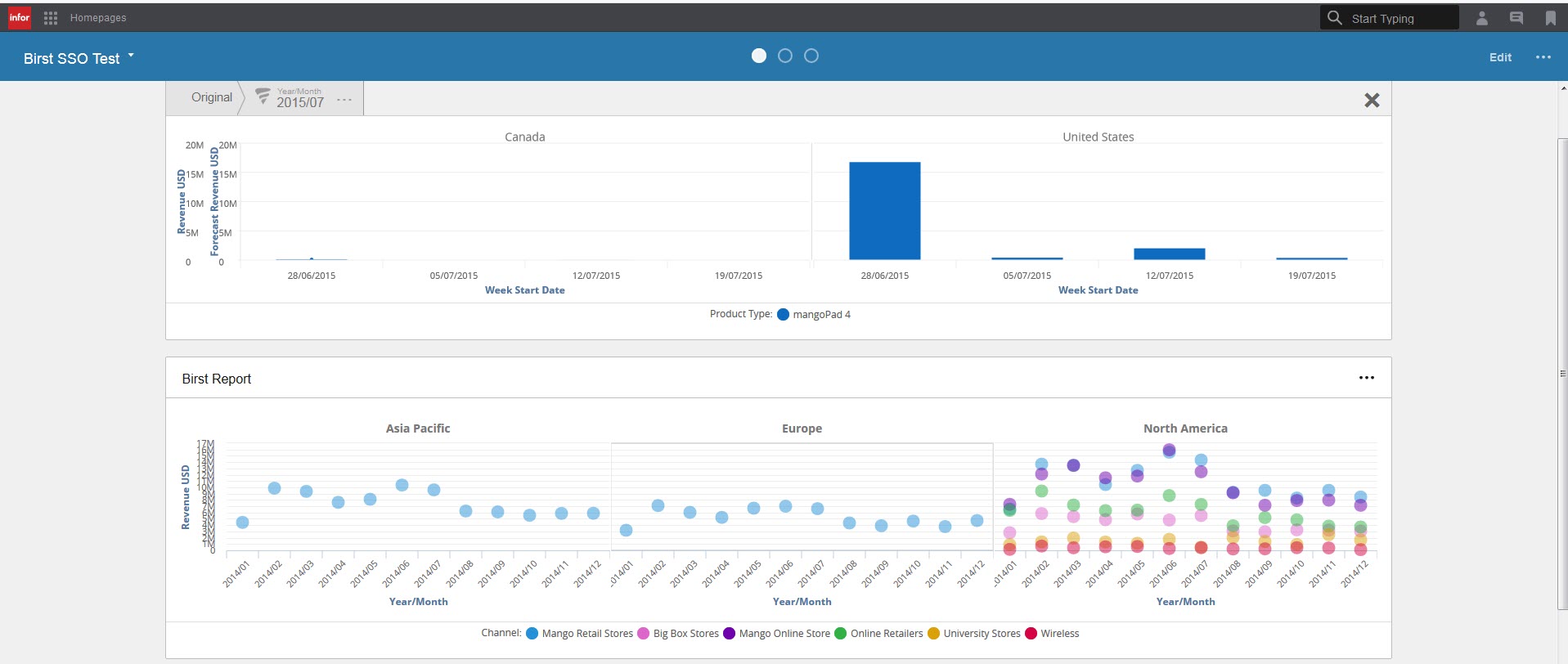1568x664 pixels.
Task: Open the page more options ellipsis
Action: [x=1543, y=57]
